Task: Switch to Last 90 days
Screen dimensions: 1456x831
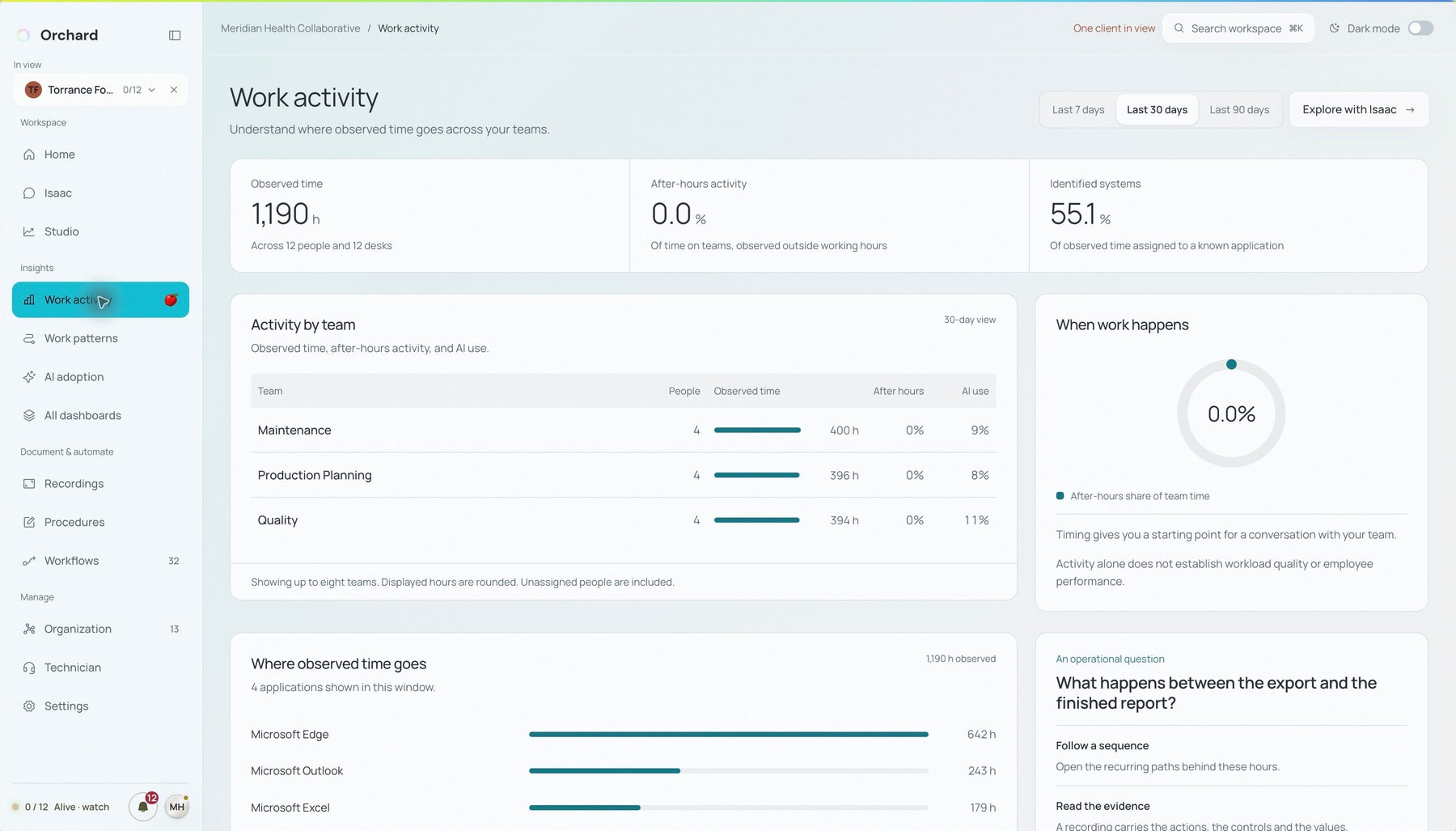Action: point(1239,110)
